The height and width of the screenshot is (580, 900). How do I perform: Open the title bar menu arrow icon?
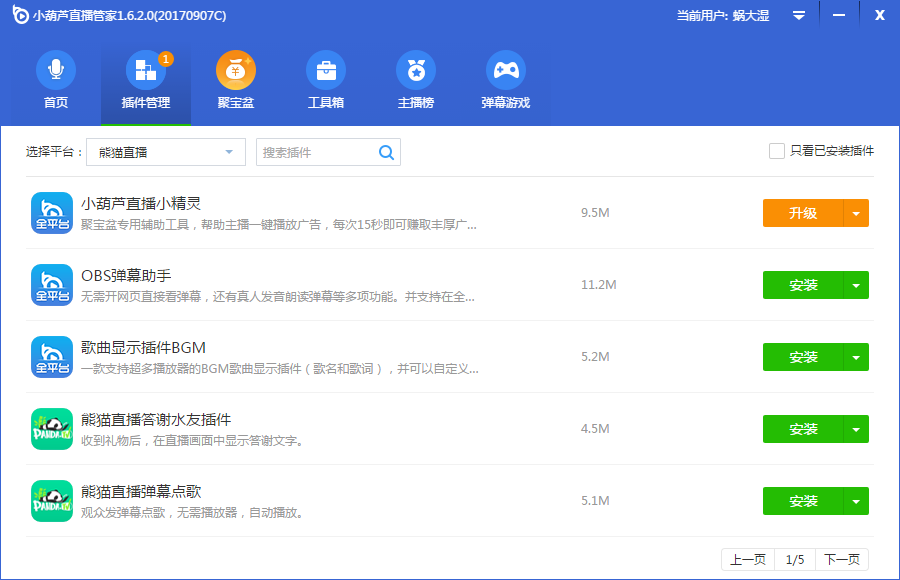pyautogui.click(x=799, y=15)
